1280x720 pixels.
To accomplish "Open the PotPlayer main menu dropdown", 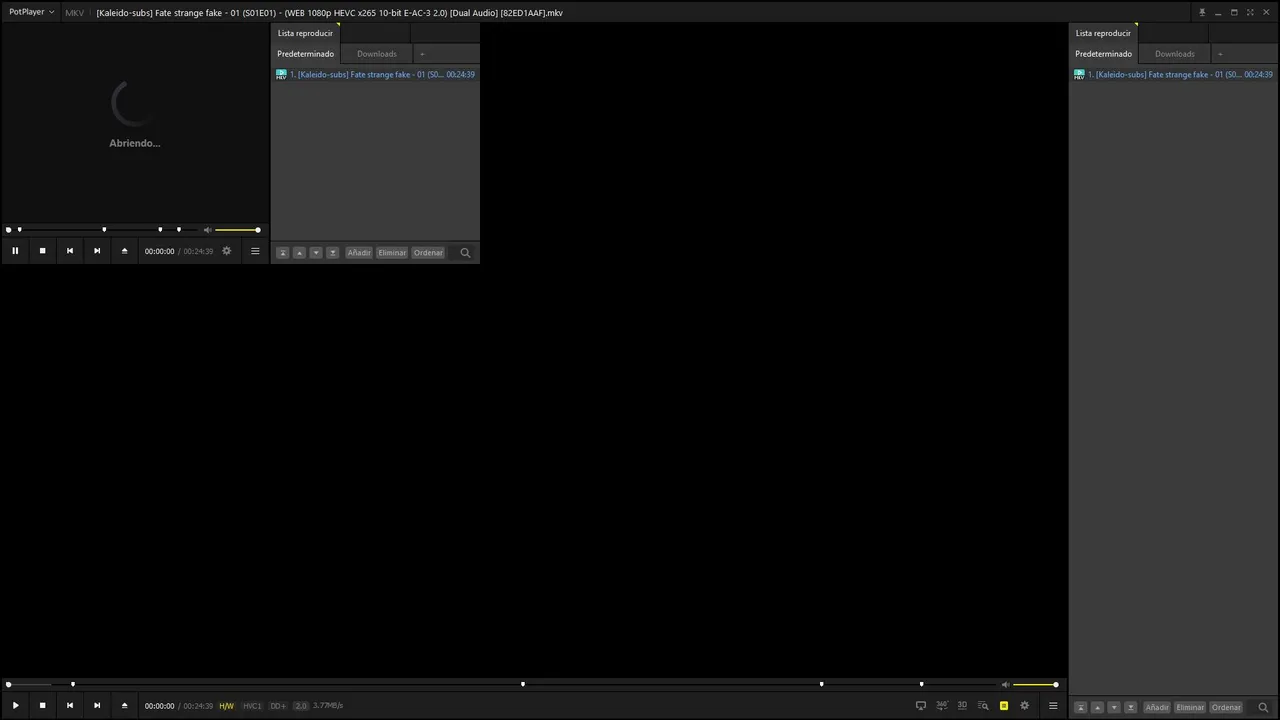I will [31, 12].
